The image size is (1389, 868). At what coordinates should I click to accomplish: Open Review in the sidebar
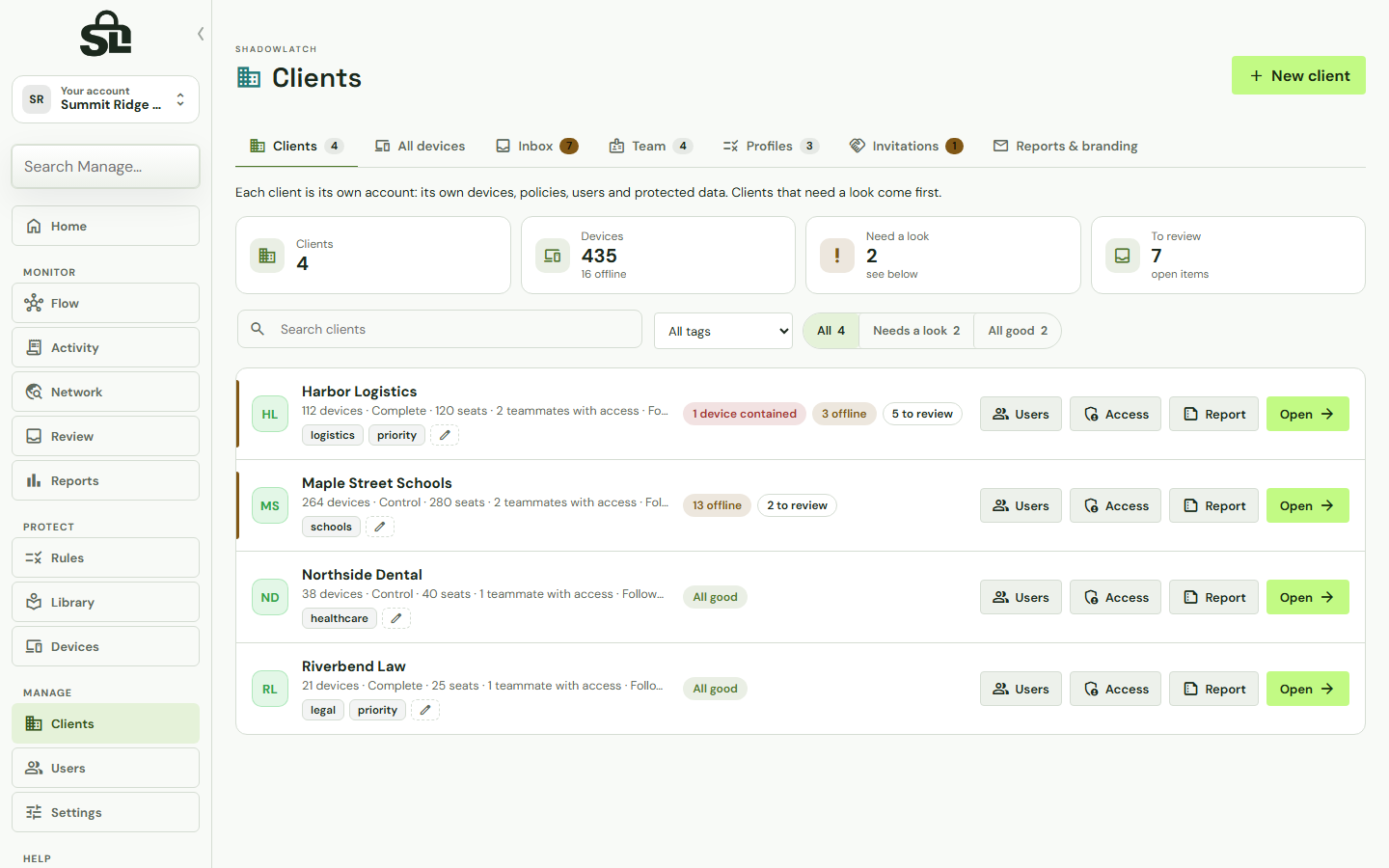point(105,436)
